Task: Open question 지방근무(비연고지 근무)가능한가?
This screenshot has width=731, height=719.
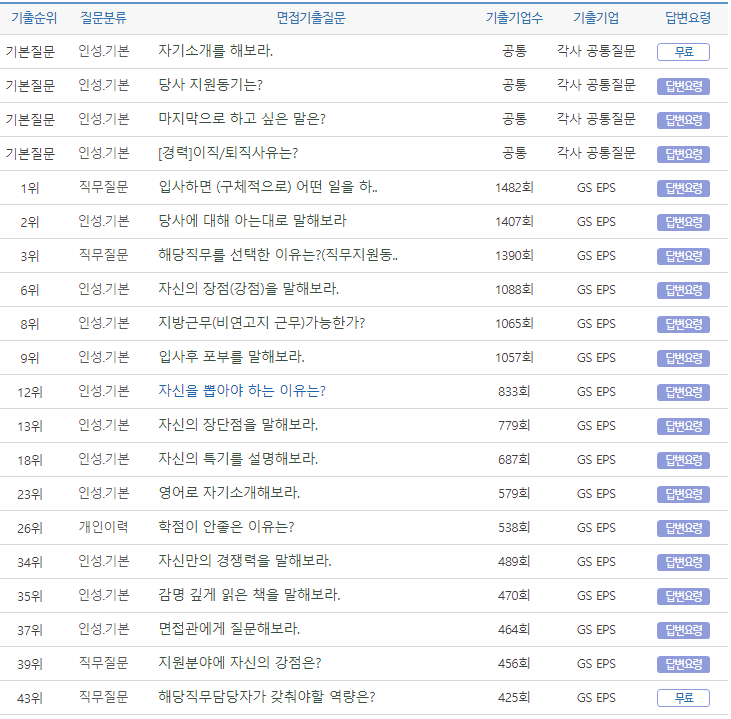Action: point(261,323)
